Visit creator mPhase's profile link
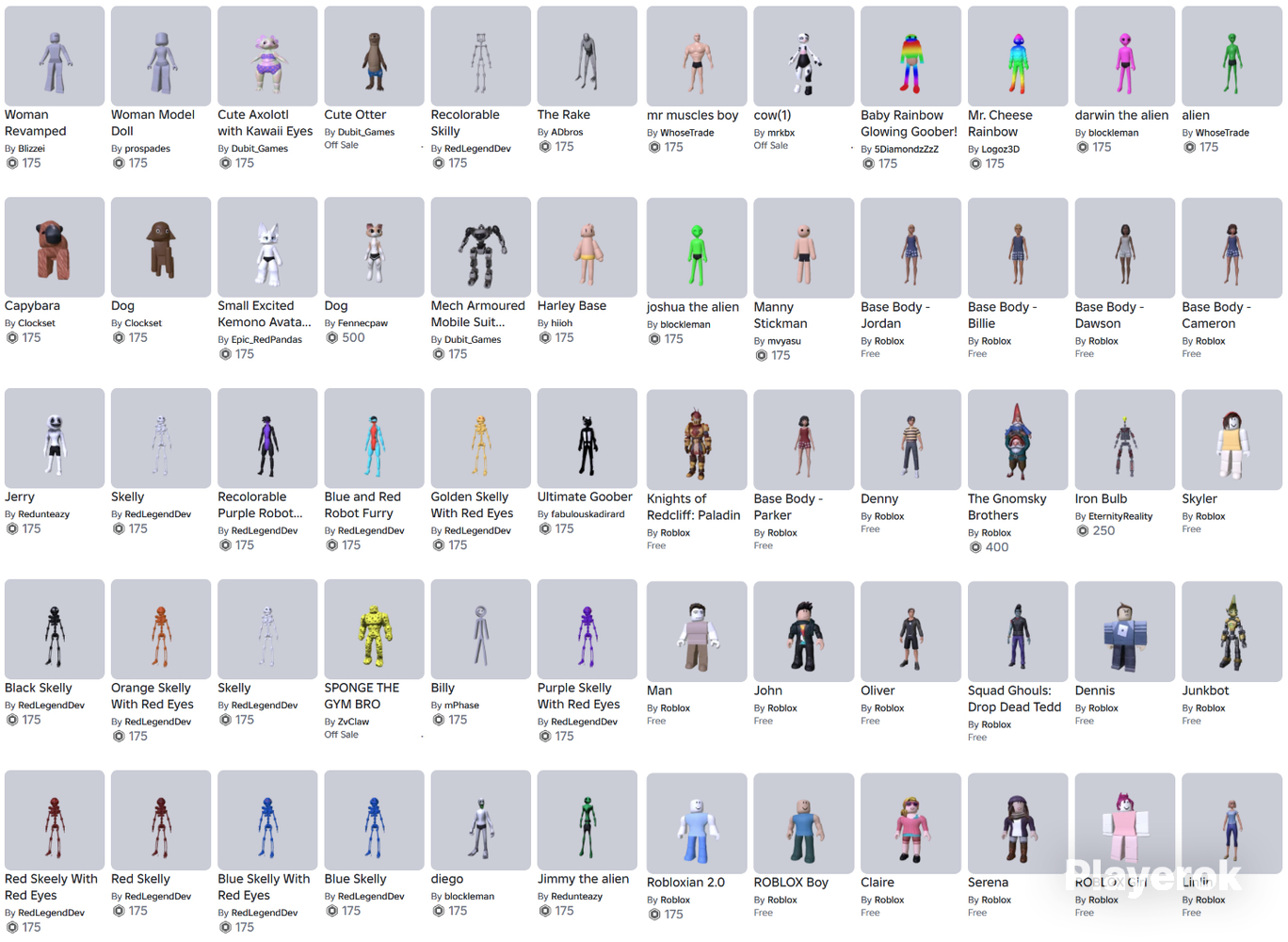Viewport: 1288px width, 942px height. tap(461, 706)
